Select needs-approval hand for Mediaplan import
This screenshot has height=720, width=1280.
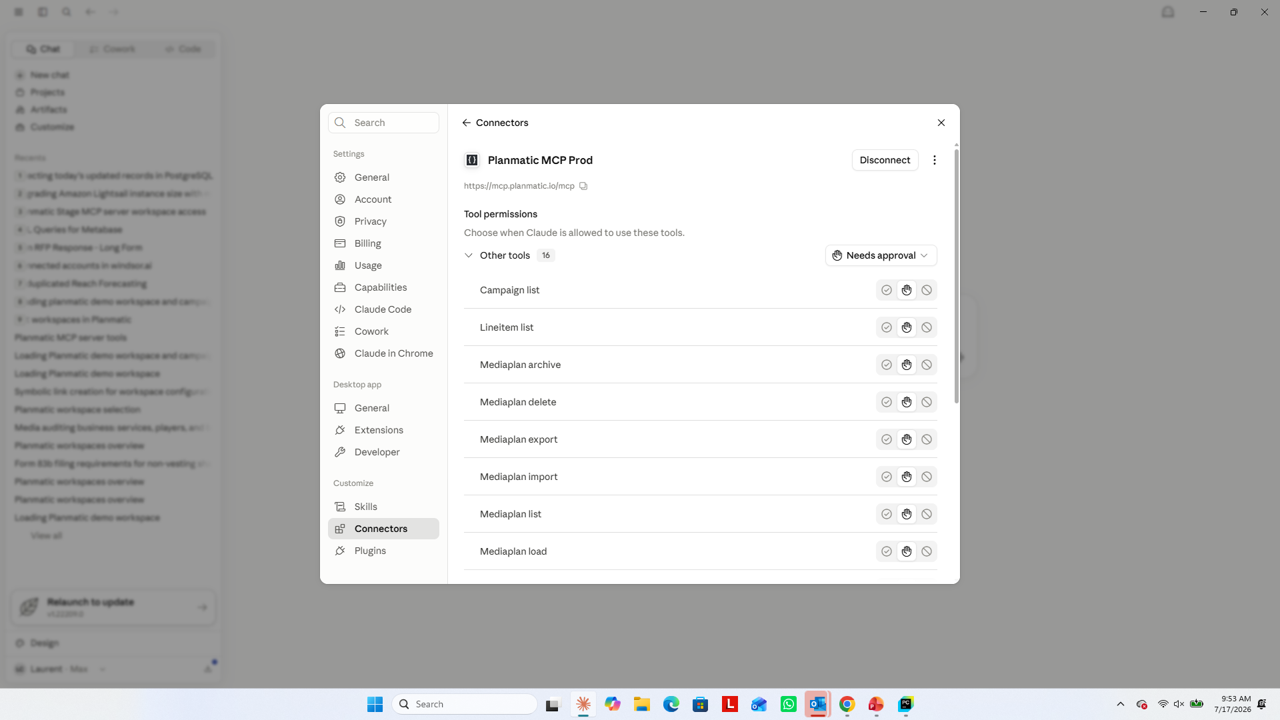(907, 477)
